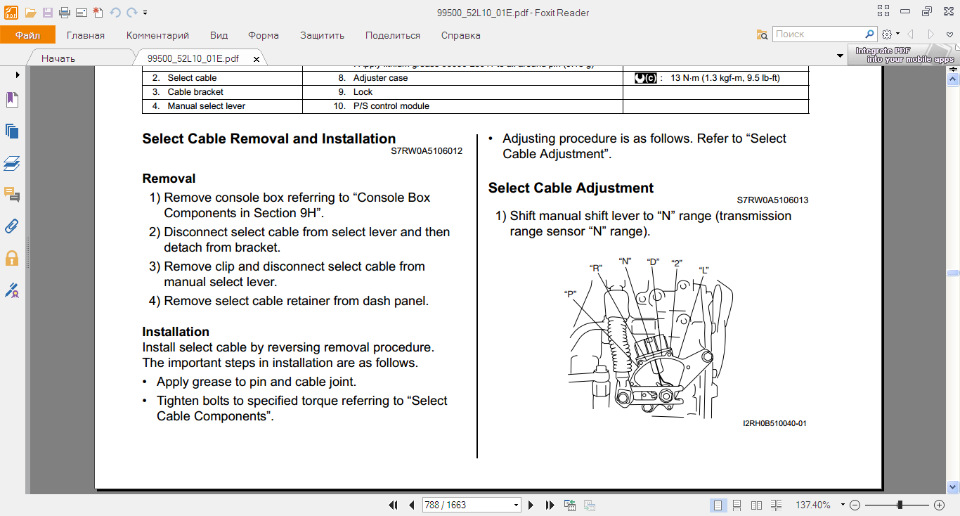The image size is (960, 516).
Task: Open a file with the folder icon
Action: [x=31, y=12]
